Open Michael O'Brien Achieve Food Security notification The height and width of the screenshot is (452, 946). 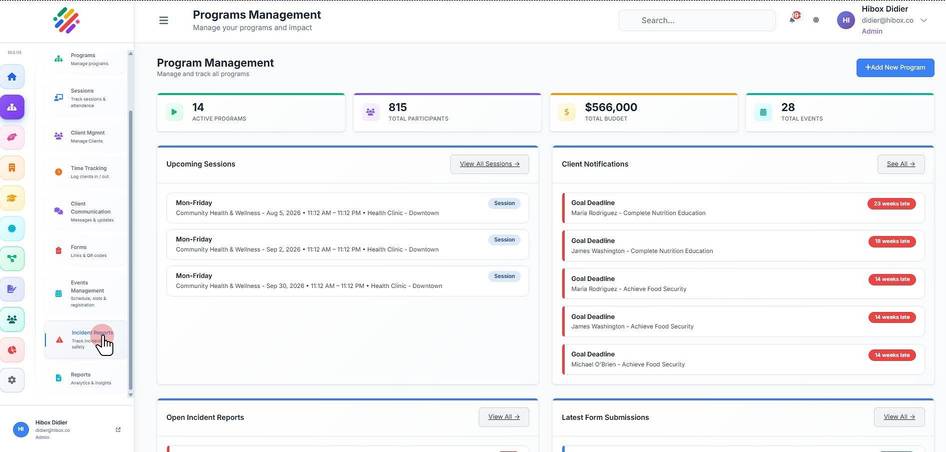pyautogui.click(x=743, y=359)
